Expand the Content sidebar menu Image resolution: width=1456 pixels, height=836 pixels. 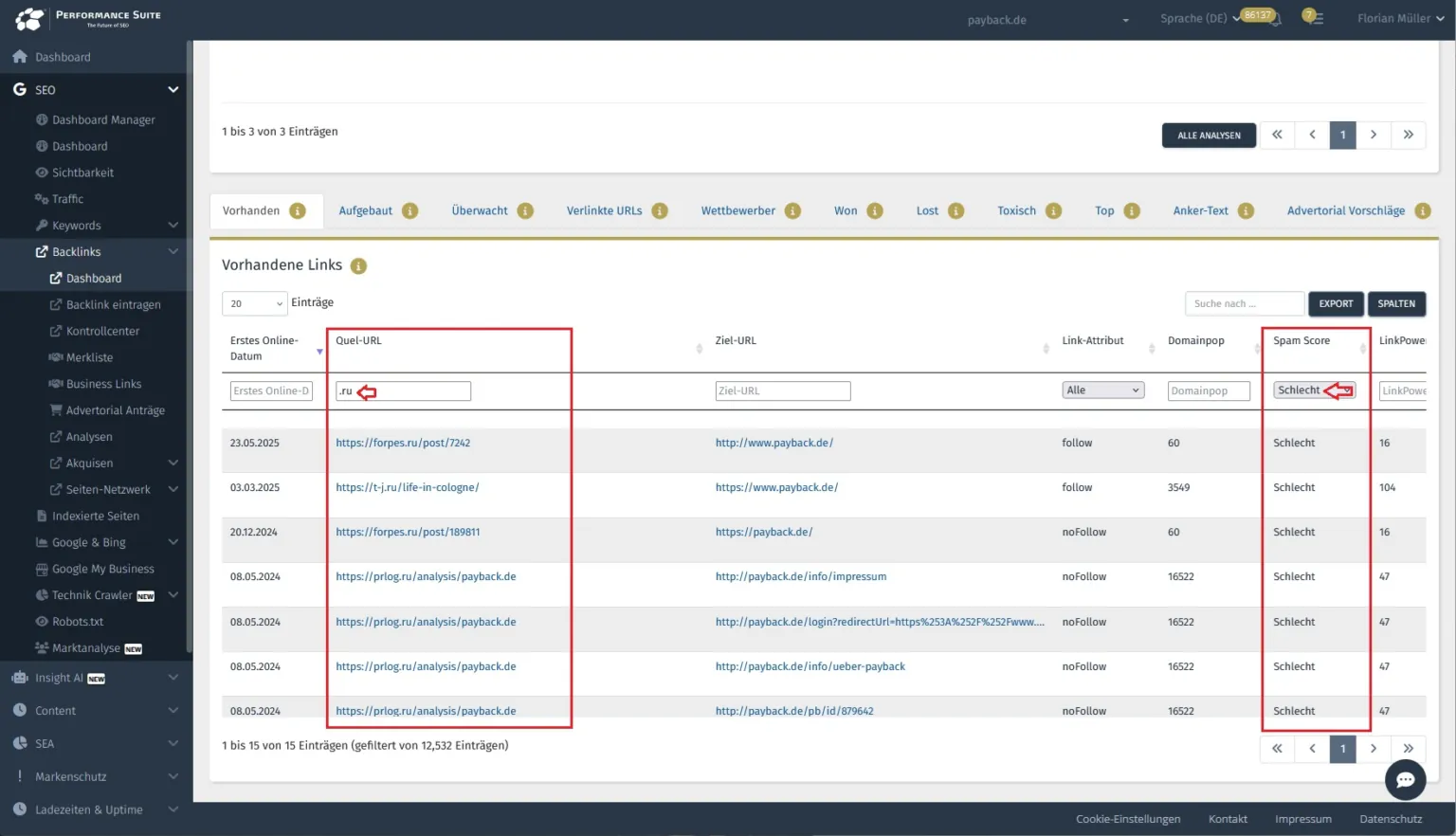pos(173,711)
